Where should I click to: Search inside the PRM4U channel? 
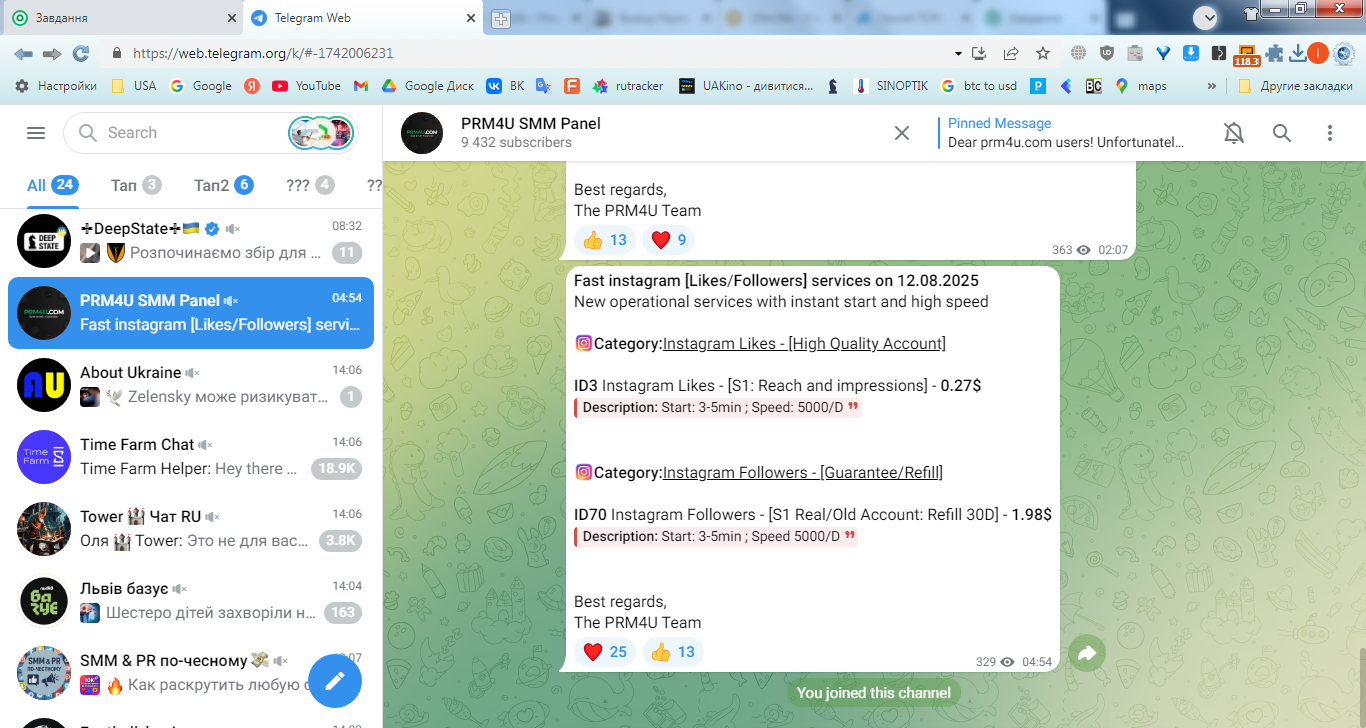click(x=1282, y=133)
